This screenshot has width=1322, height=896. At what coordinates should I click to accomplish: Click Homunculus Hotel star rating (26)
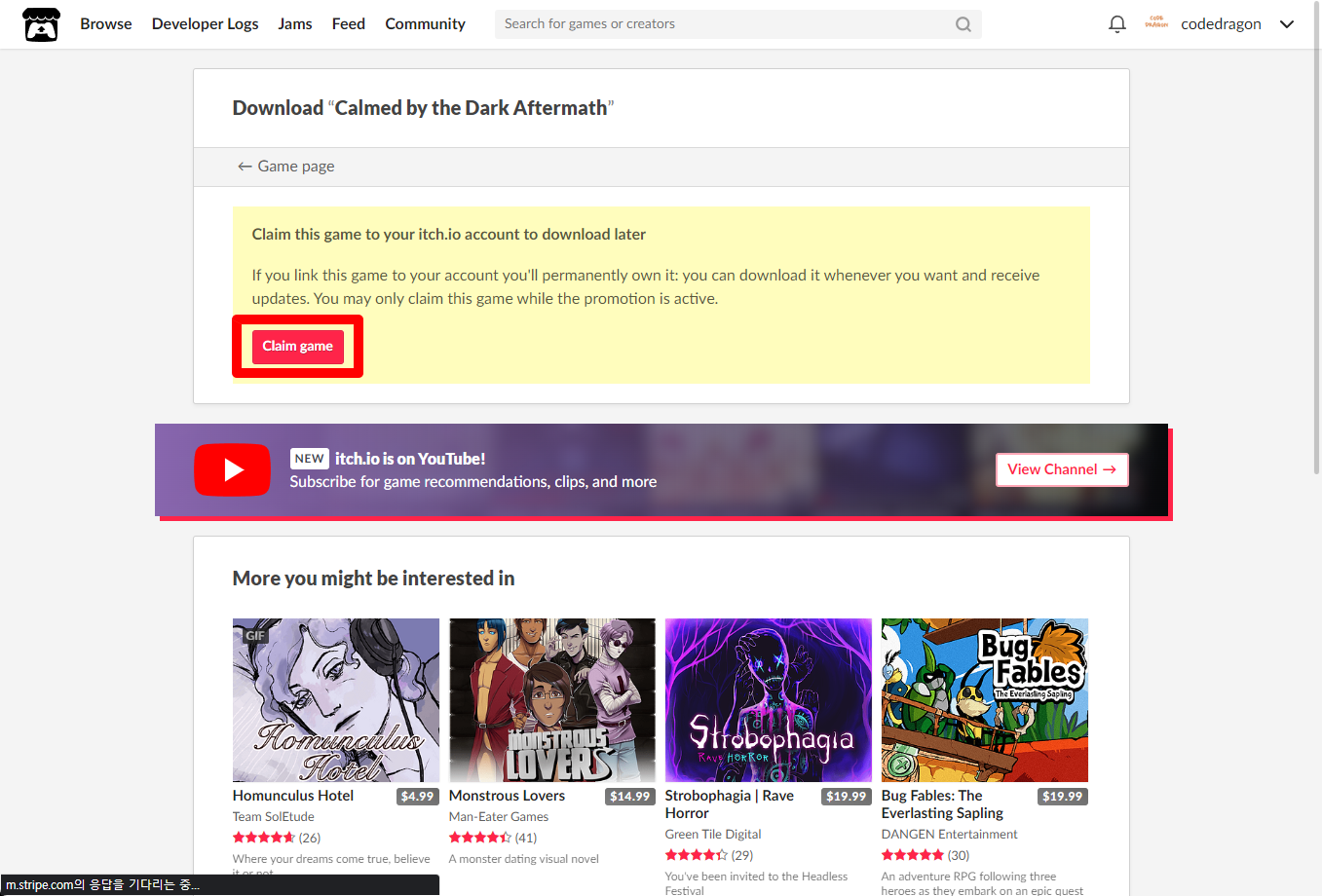coord(277,838)
